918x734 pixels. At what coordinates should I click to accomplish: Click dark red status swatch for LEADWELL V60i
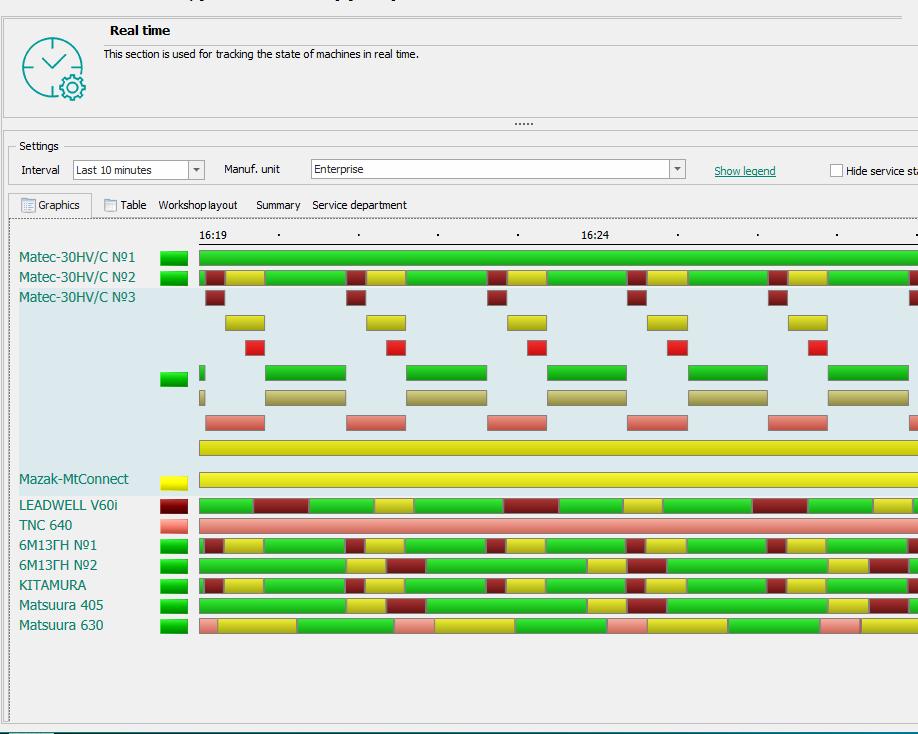click(x=174, y=506)
